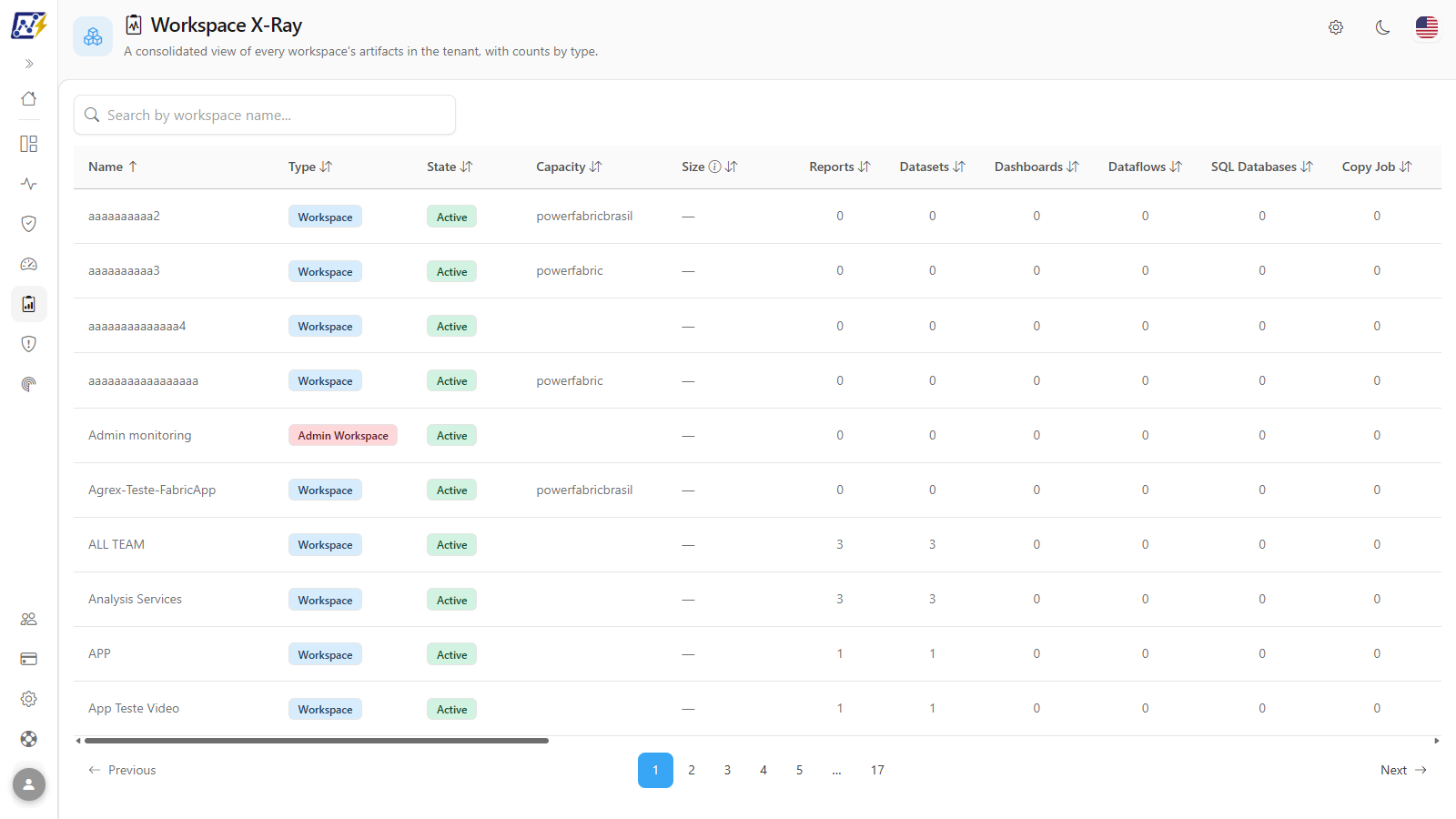Open the gauge speedometer icon in sidebar
This screenshot has width=1456, height=819.
point(29,264)
